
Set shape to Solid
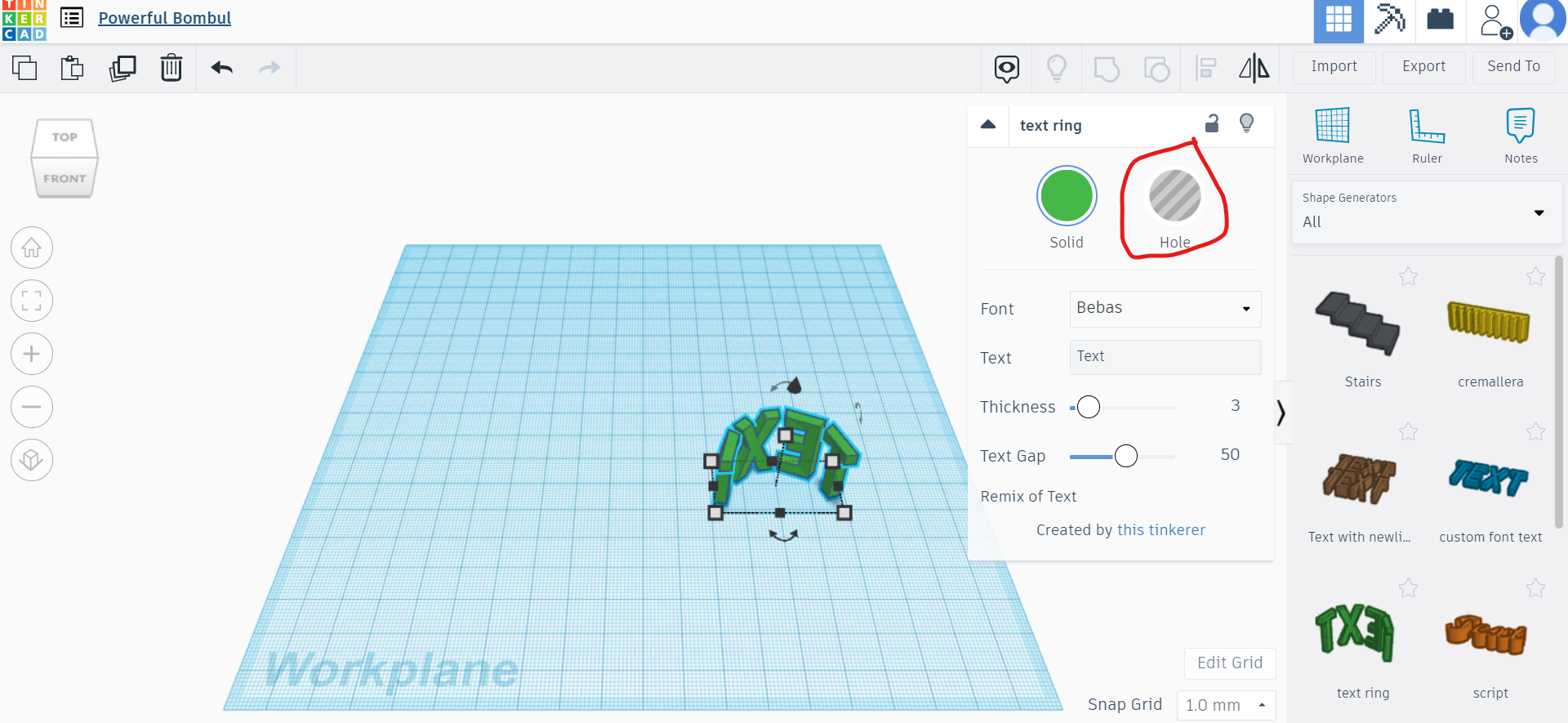click(1067, 196)
